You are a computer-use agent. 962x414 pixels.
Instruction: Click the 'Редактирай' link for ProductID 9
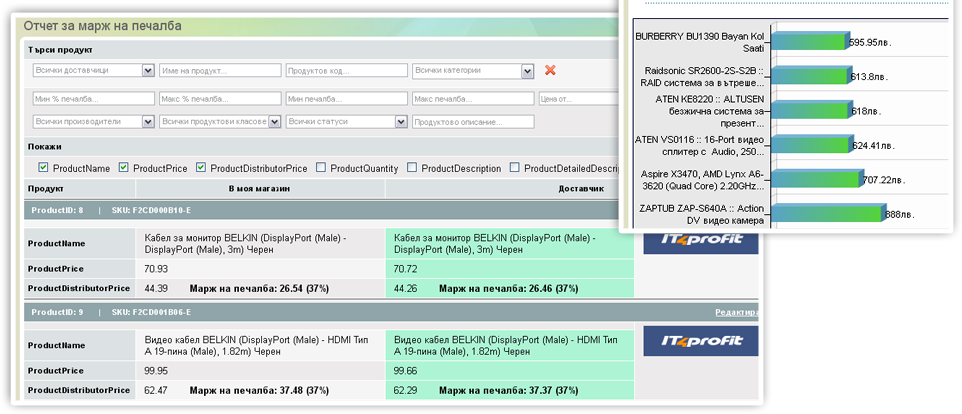[x=735, y=312]
